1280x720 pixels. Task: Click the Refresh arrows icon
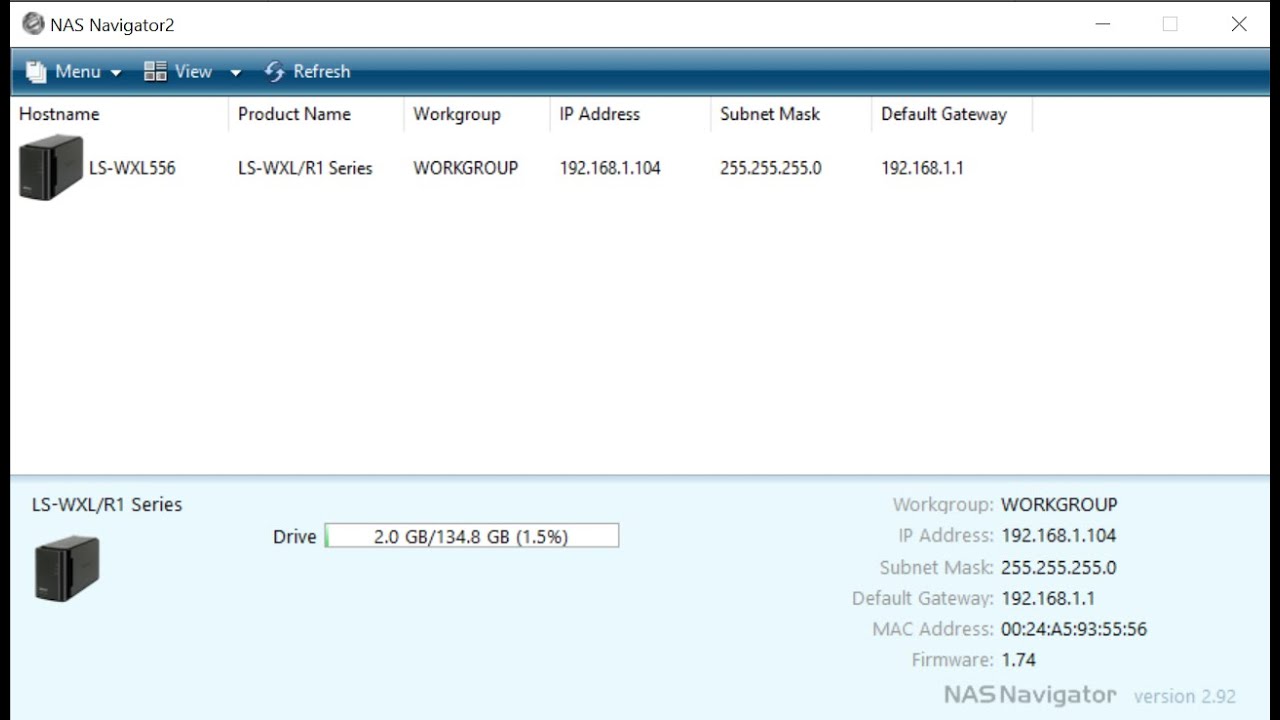tap(275, 72)
